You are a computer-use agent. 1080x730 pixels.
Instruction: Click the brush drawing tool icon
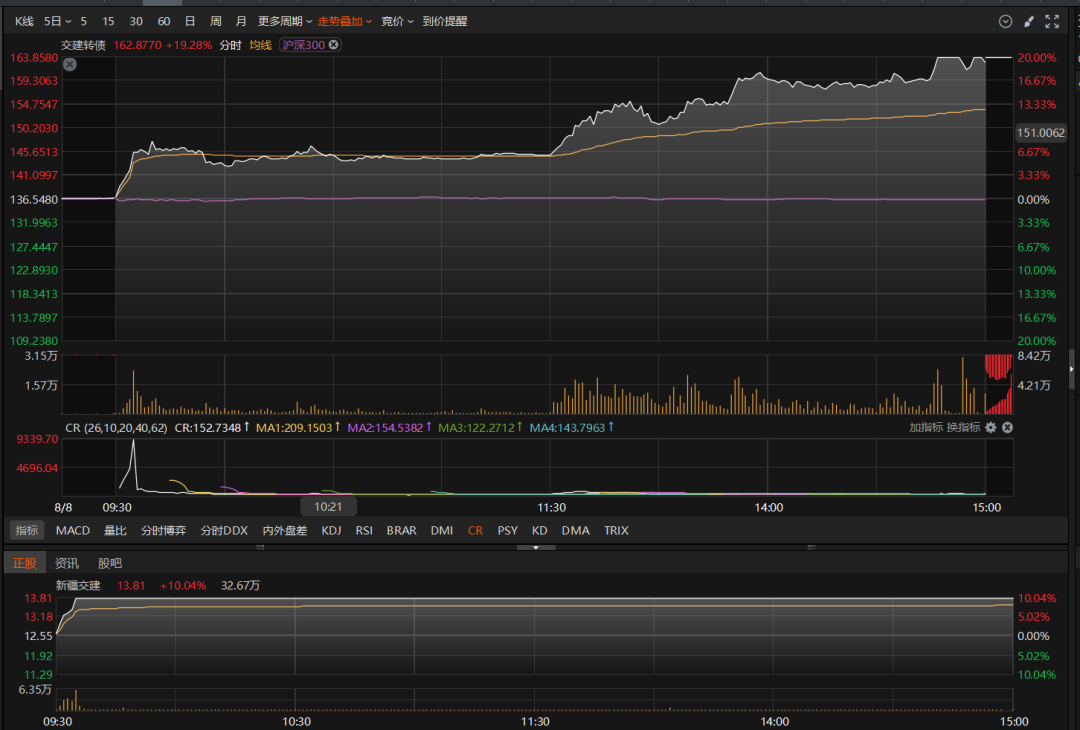coord(1029,21)
